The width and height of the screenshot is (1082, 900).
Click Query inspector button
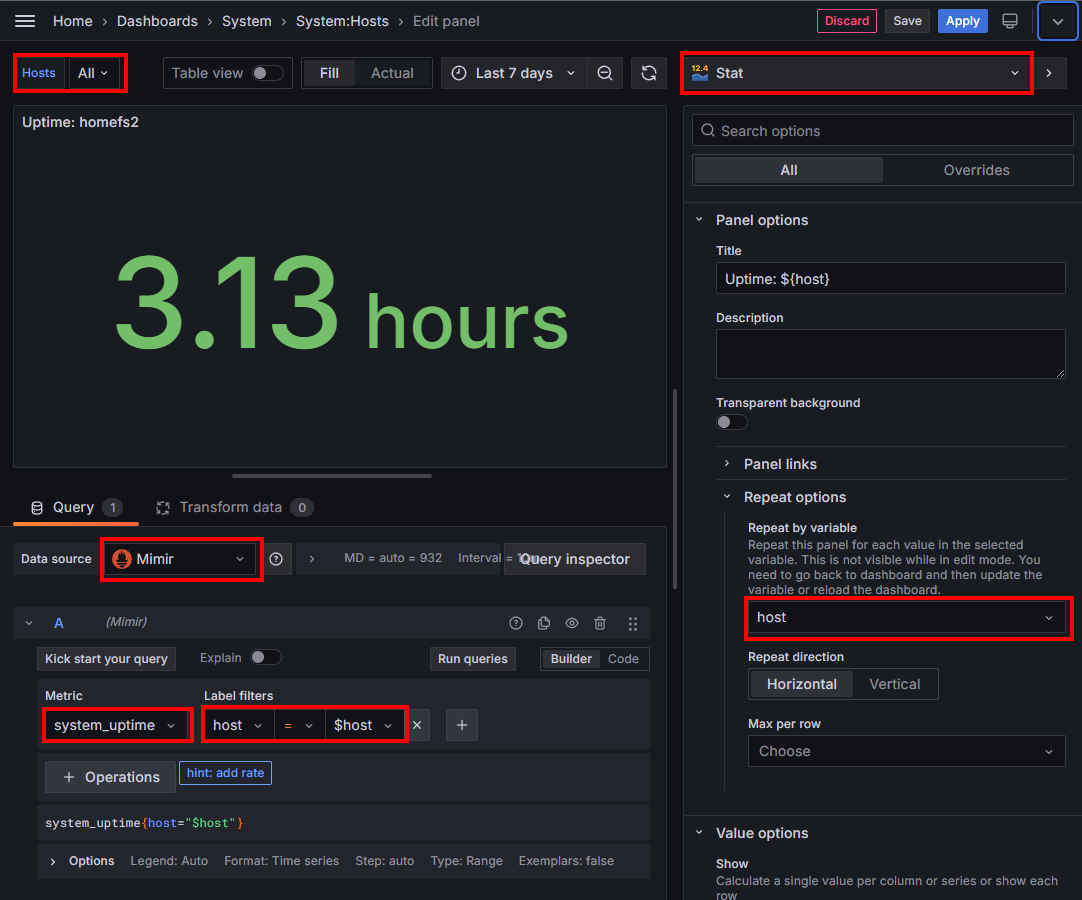pos(575,559)
